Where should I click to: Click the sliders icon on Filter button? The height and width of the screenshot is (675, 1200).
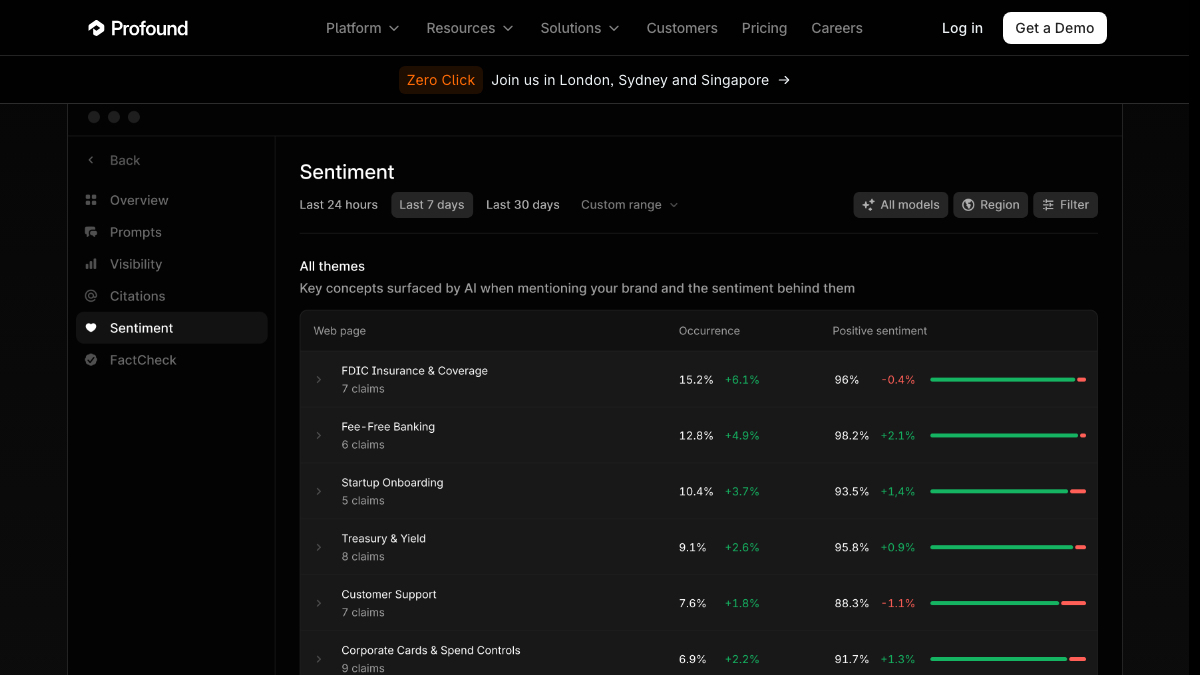(x=1048, y=205)
